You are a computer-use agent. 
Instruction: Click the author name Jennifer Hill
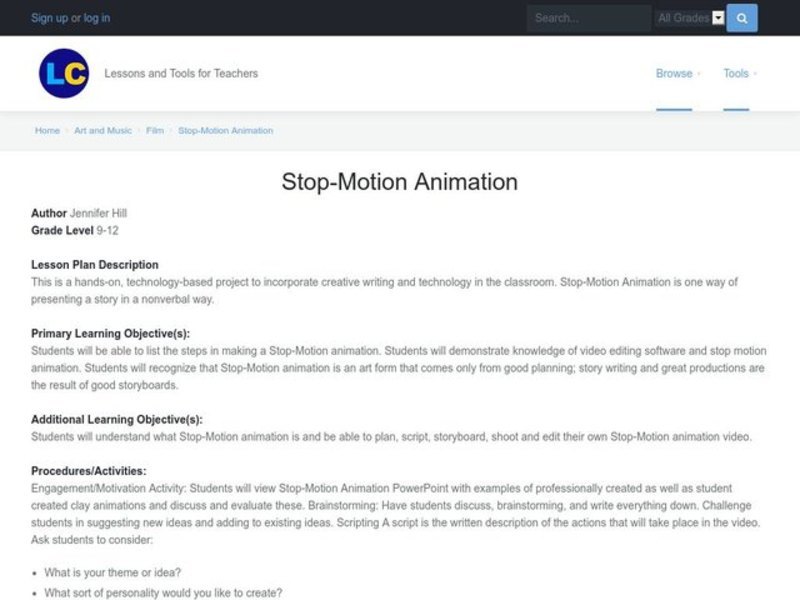[101, 213]
